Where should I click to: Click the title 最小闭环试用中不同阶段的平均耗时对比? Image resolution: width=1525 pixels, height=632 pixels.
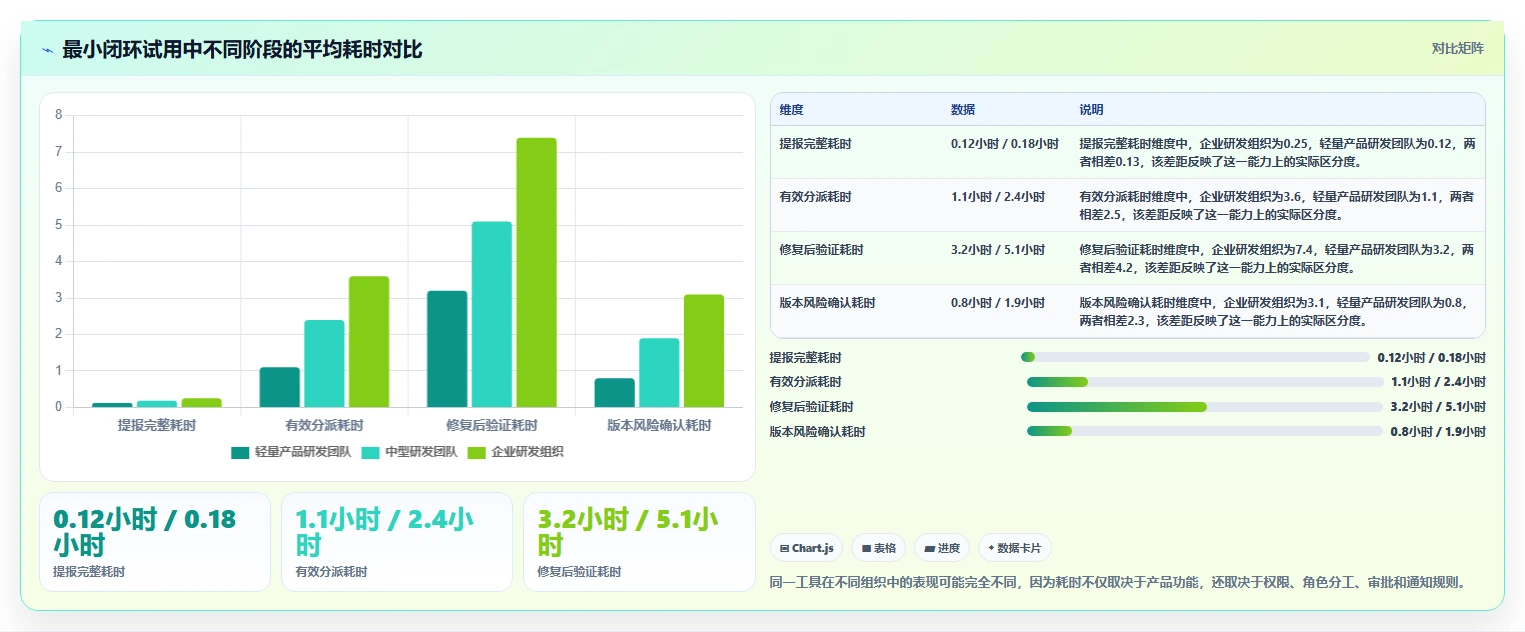[242, 49]
